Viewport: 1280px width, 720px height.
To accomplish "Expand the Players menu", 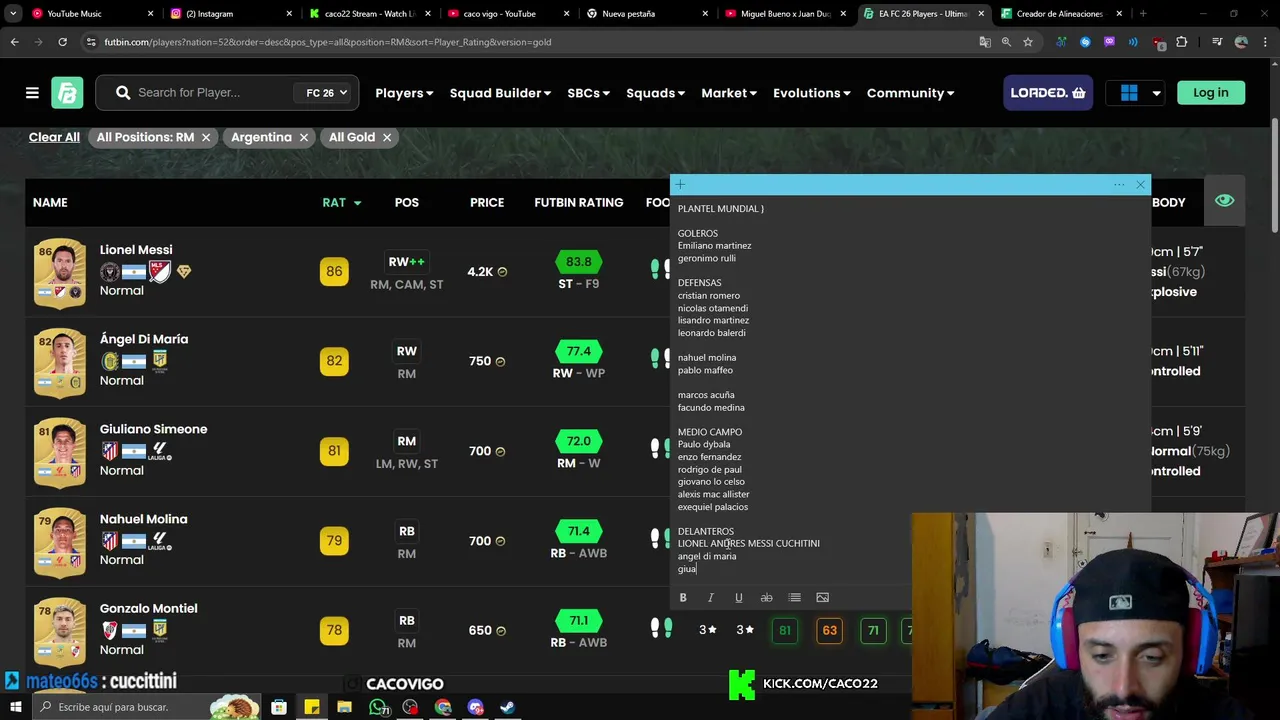I will pyautogui.click(x=404, y=93).
